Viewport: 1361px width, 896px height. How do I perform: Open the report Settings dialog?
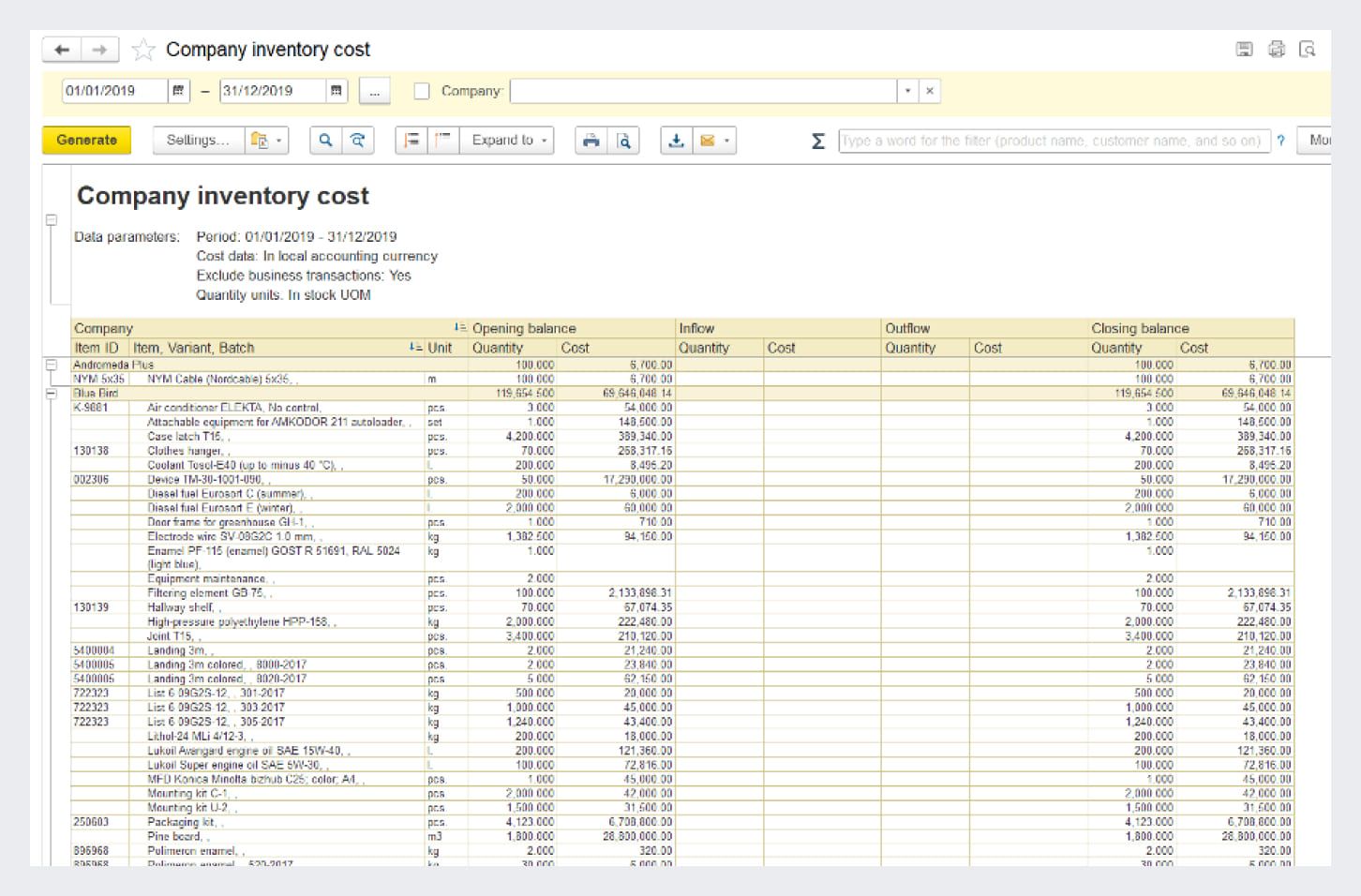[x=197, y=140]
